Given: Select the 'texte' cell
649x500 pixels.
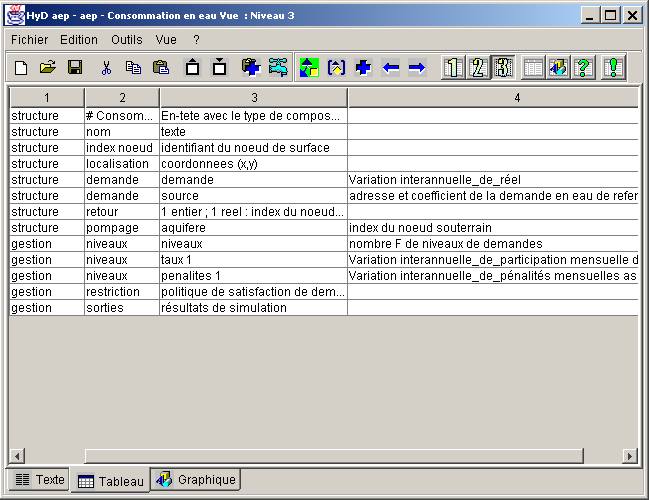Looking at the screenshot, I should click(253, 132).
